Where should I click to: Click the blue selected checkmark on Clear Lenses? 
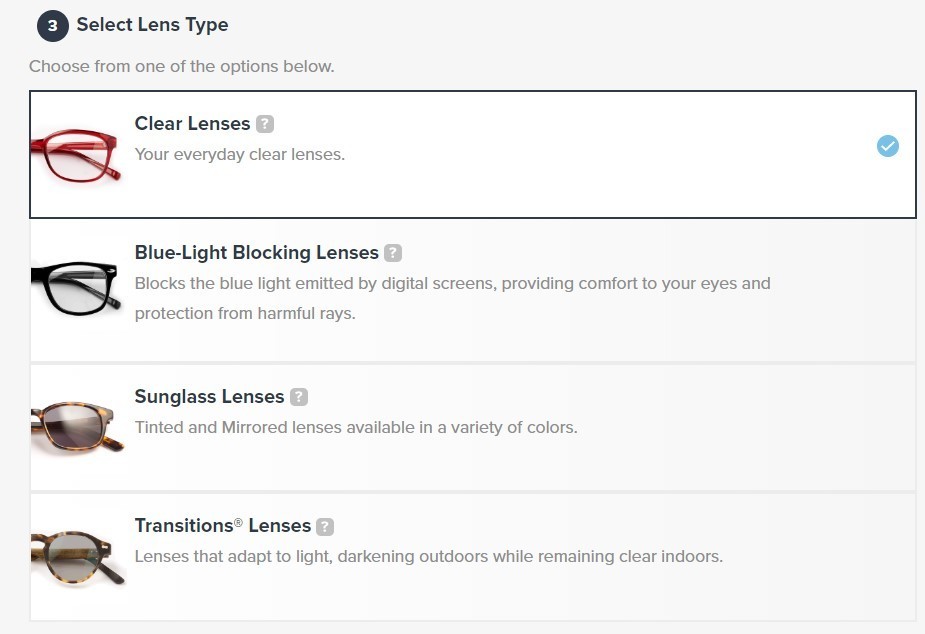887,146
